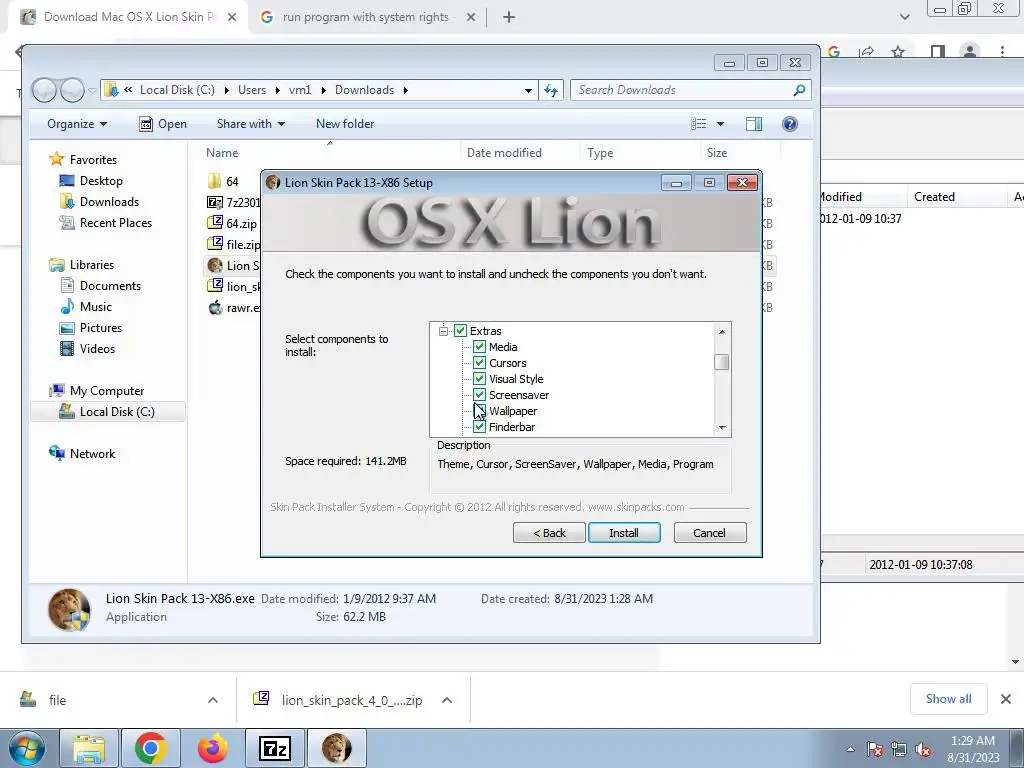
Task: Select the rawr.exe apple icon file
Action: pos(234,308)
